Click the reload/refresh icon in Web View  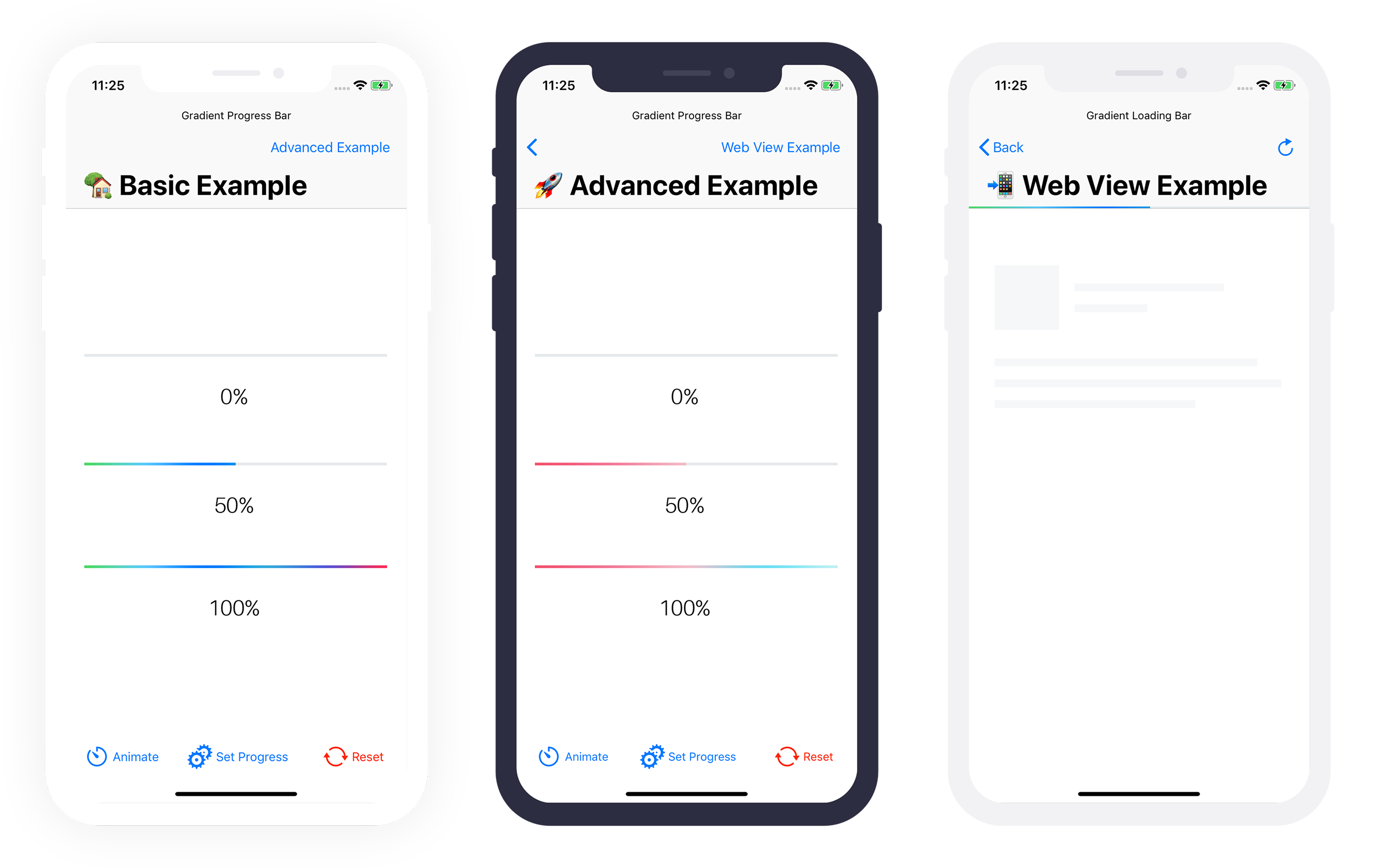(1285, 147)
